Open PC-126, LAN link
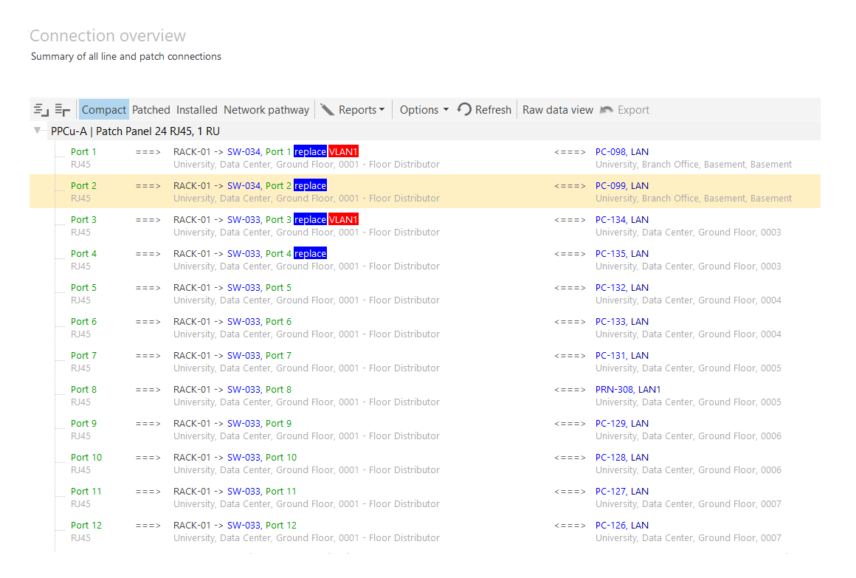Image resolution: width=856 pixels, height=578 pixels. point(622,525)
